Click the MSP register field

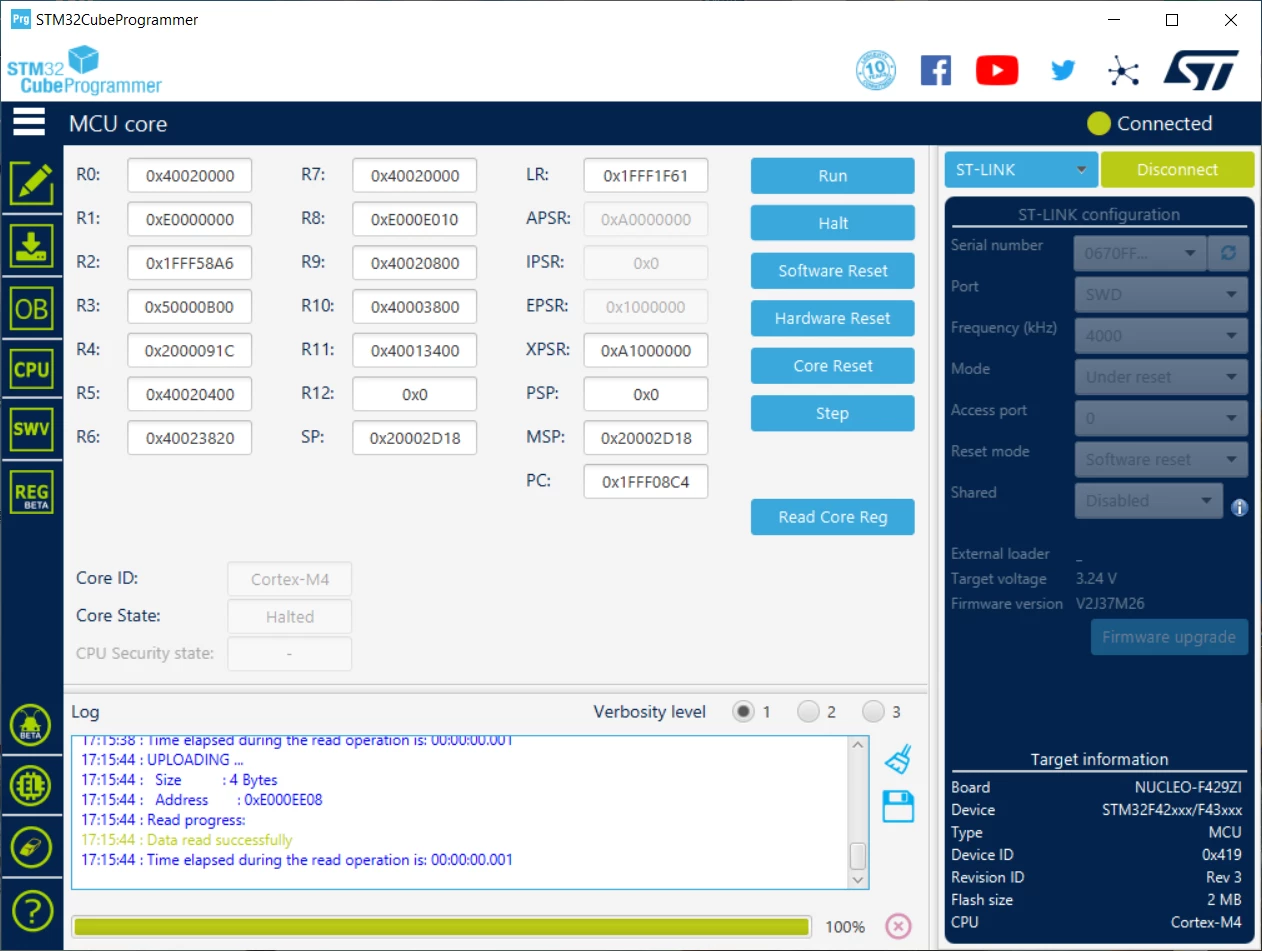[645, 438]
